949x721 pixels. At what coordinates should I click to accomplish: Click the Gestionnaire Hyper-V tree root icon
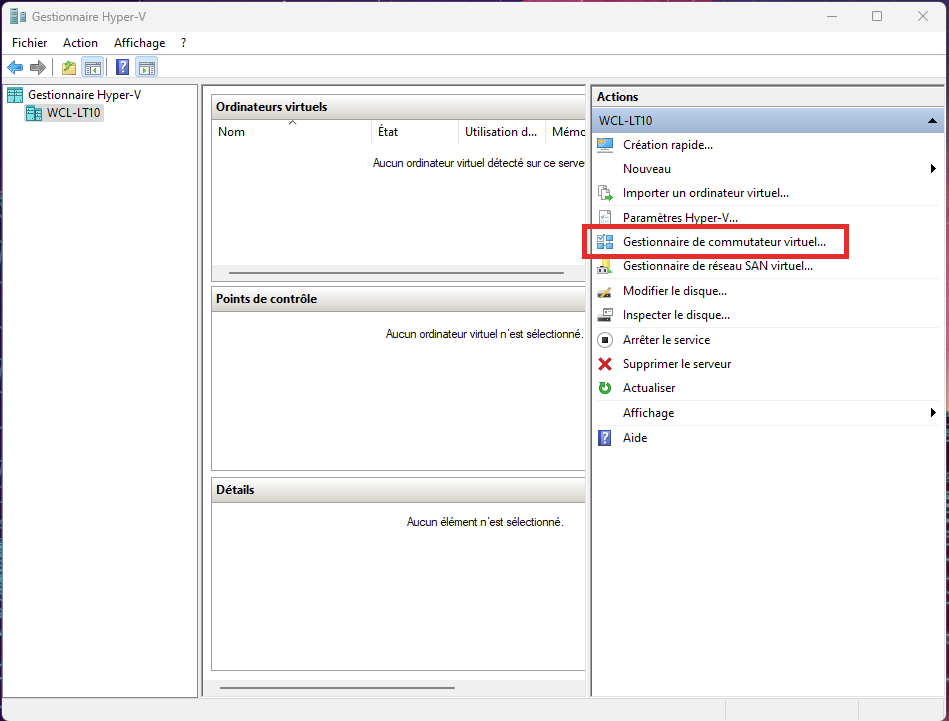coord(15,94)
